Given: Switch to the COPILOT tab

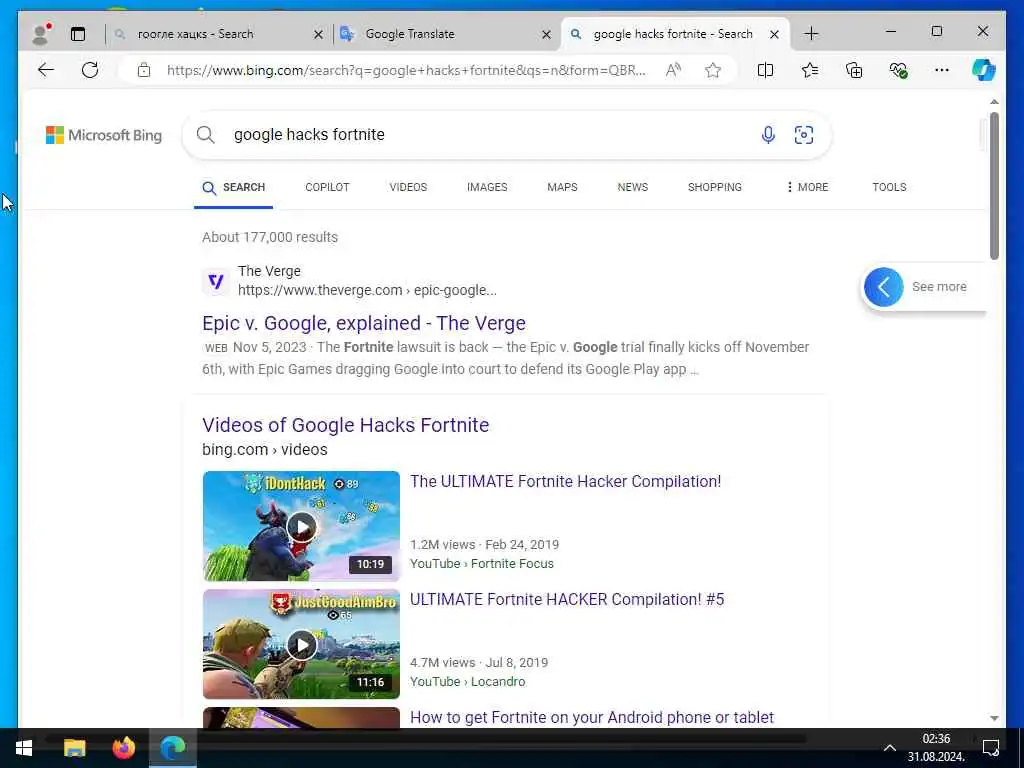Looking at the screenshot, I should click(327, 187).
